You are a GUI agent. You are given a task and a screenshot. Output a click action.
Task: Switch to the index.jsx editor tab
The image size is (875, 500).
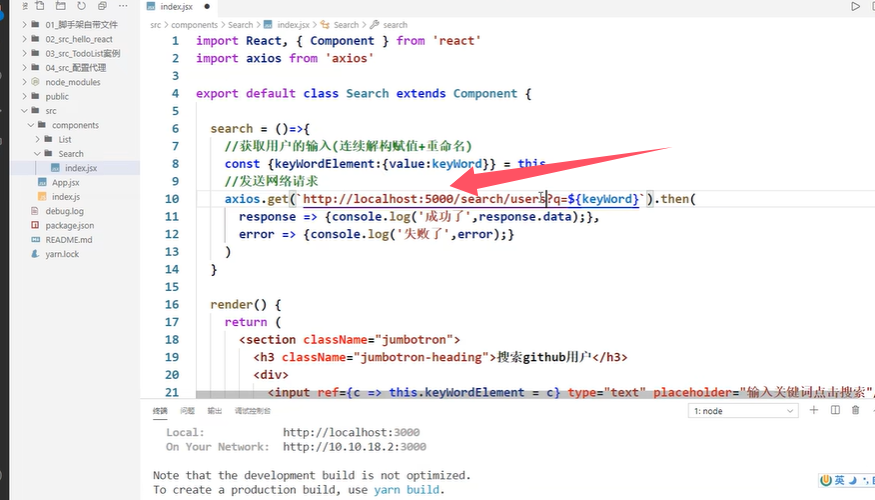point(176,7)
